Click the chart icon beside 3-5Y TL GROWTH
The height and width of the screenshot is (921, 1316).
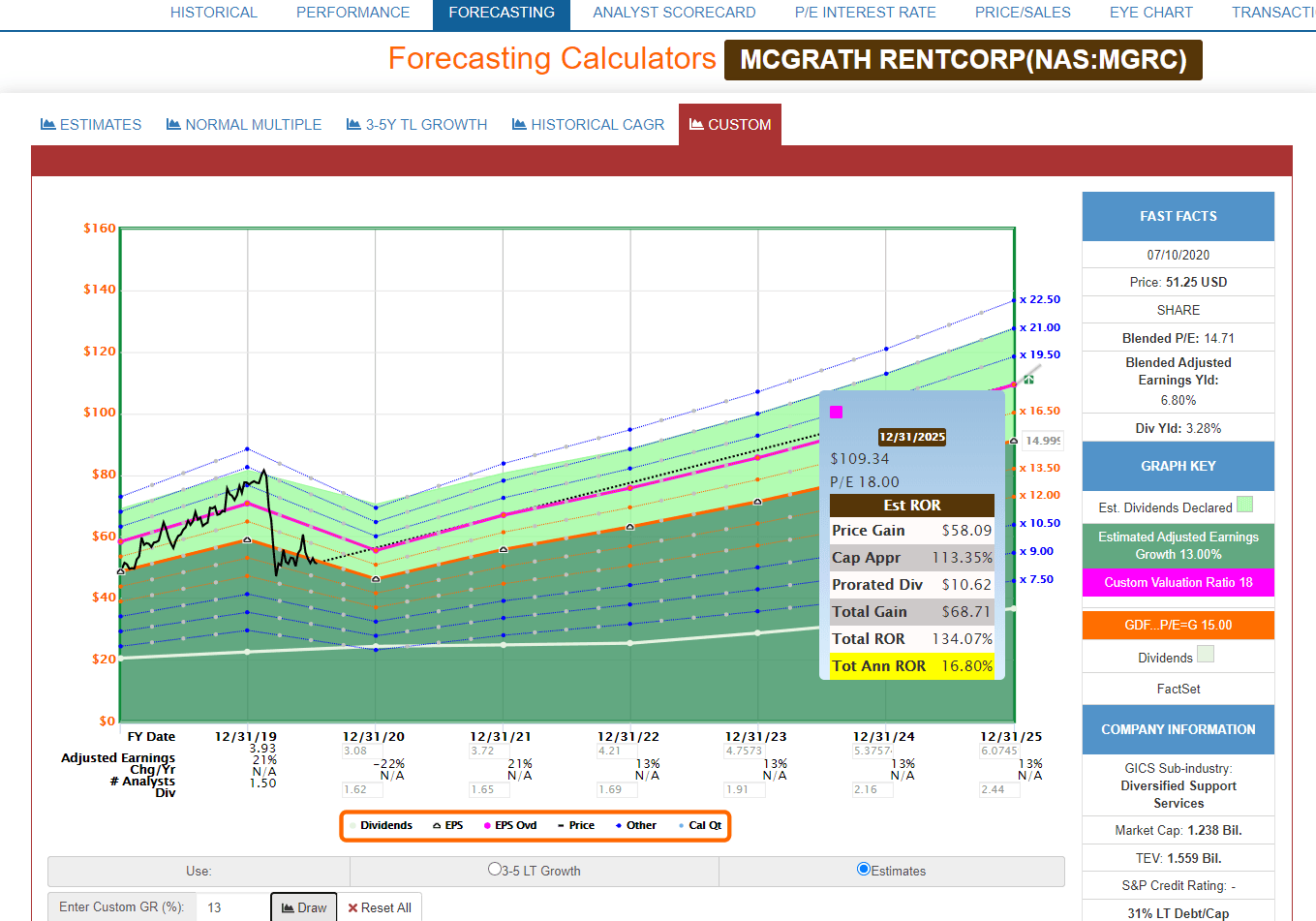(353, 124)
